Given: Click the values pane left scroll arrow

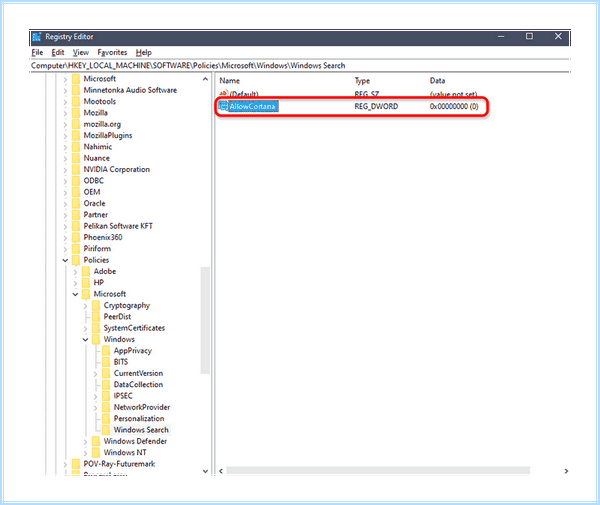Looking at the screenshot, I should click(221, 471).
